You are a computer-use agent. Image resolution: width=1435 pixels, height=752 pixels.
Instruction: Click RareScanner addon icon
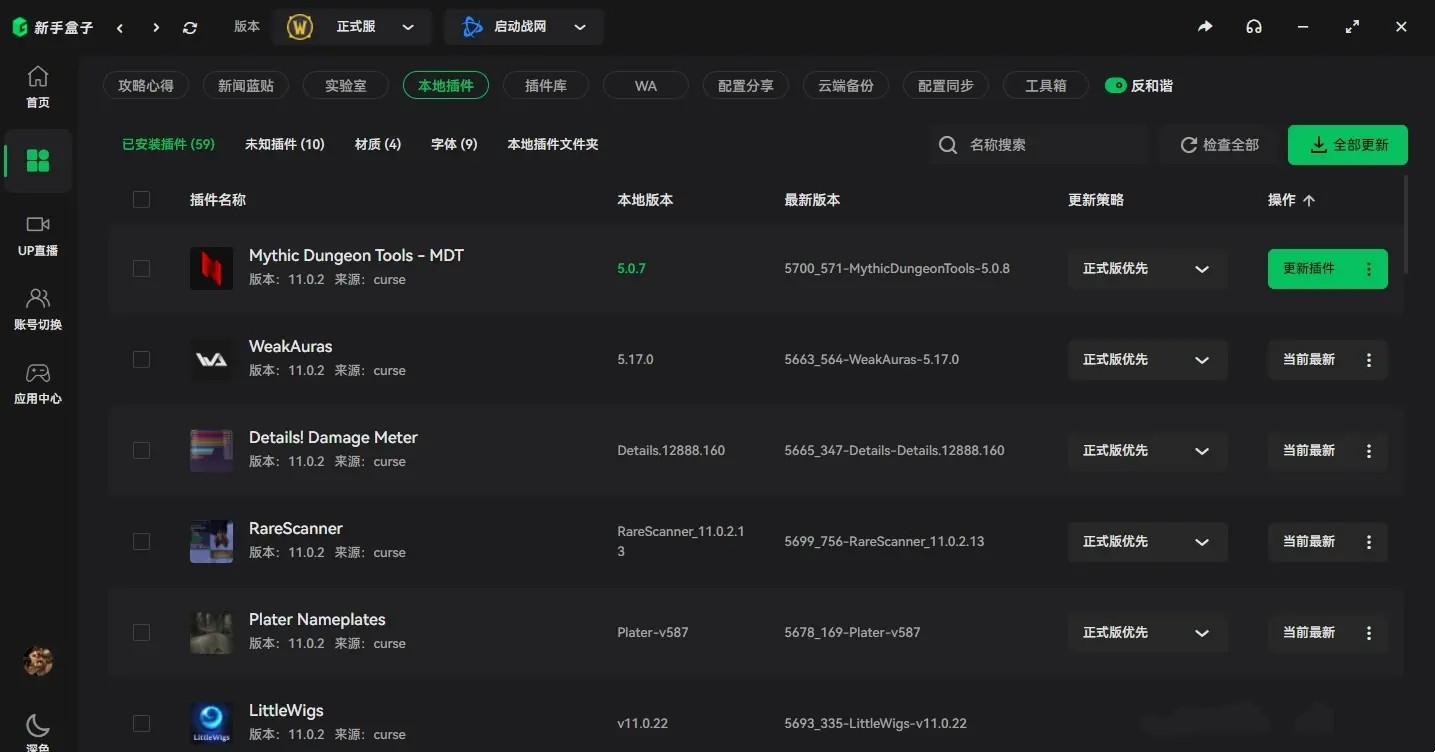click(212, 541)
